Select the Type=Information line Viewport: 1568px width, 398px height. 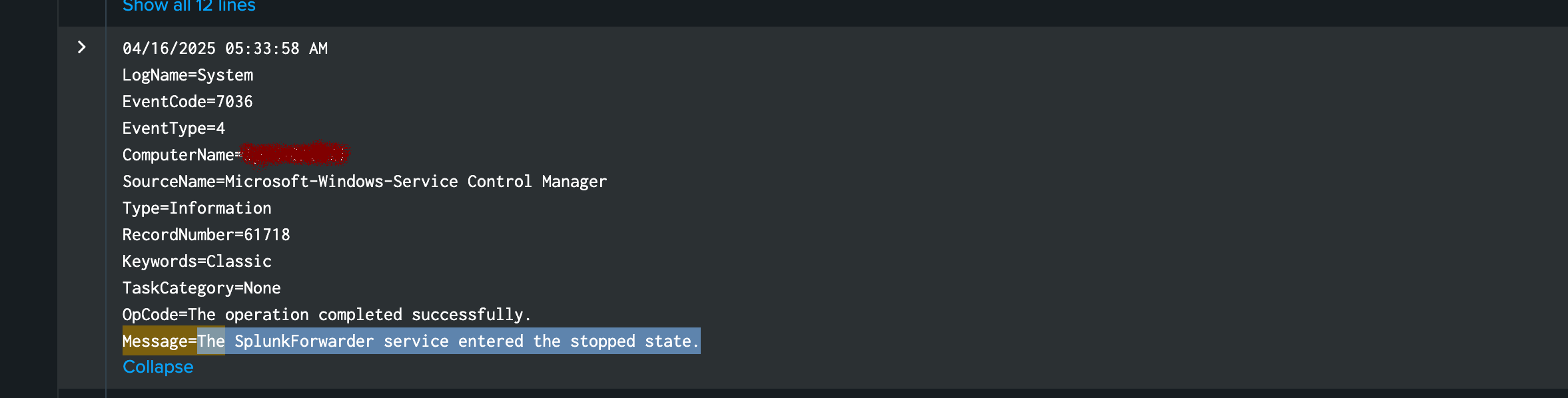196,208
